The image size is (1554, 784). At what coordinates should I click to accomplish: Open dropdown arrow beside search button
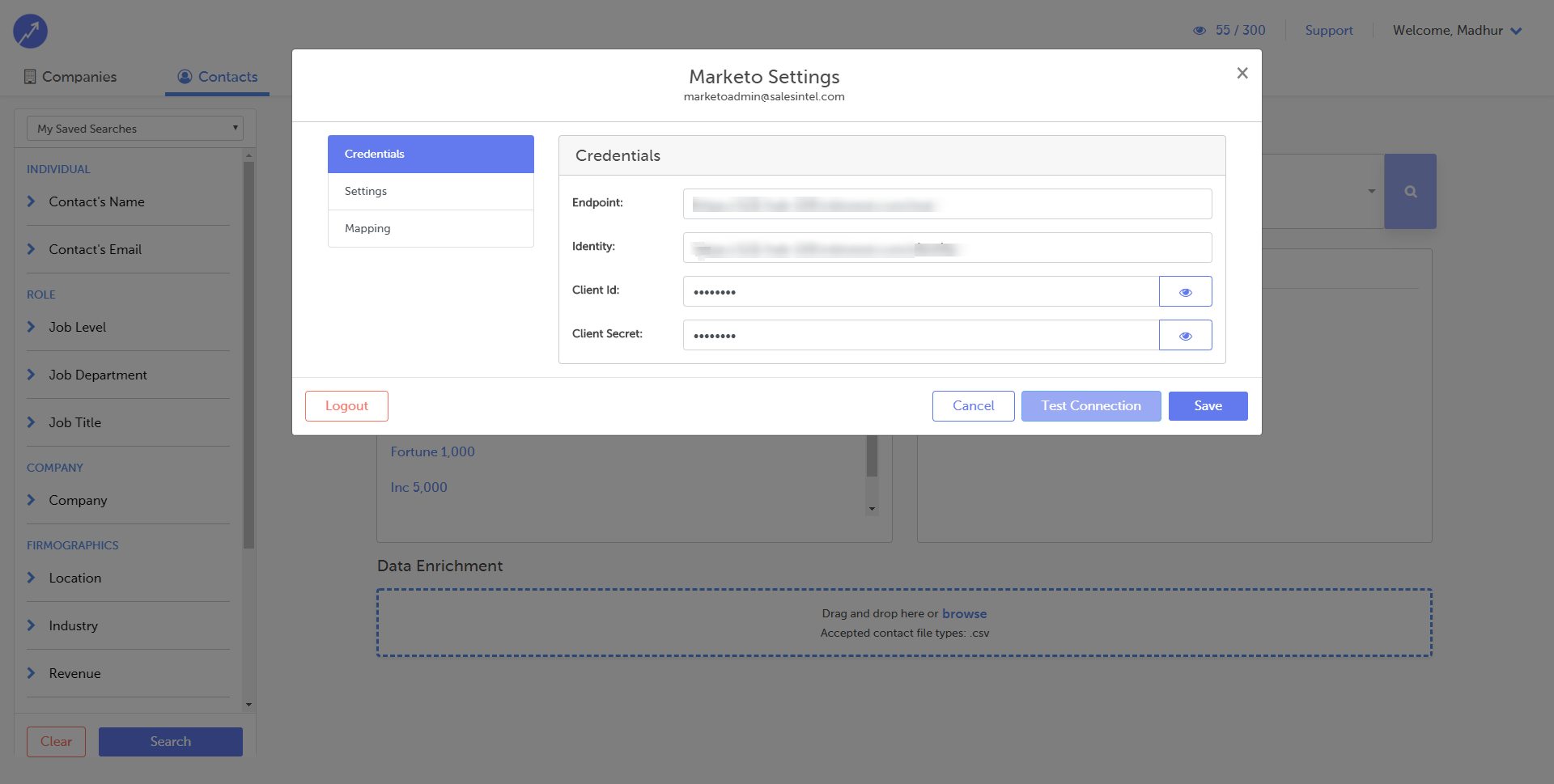[1371, 192]
